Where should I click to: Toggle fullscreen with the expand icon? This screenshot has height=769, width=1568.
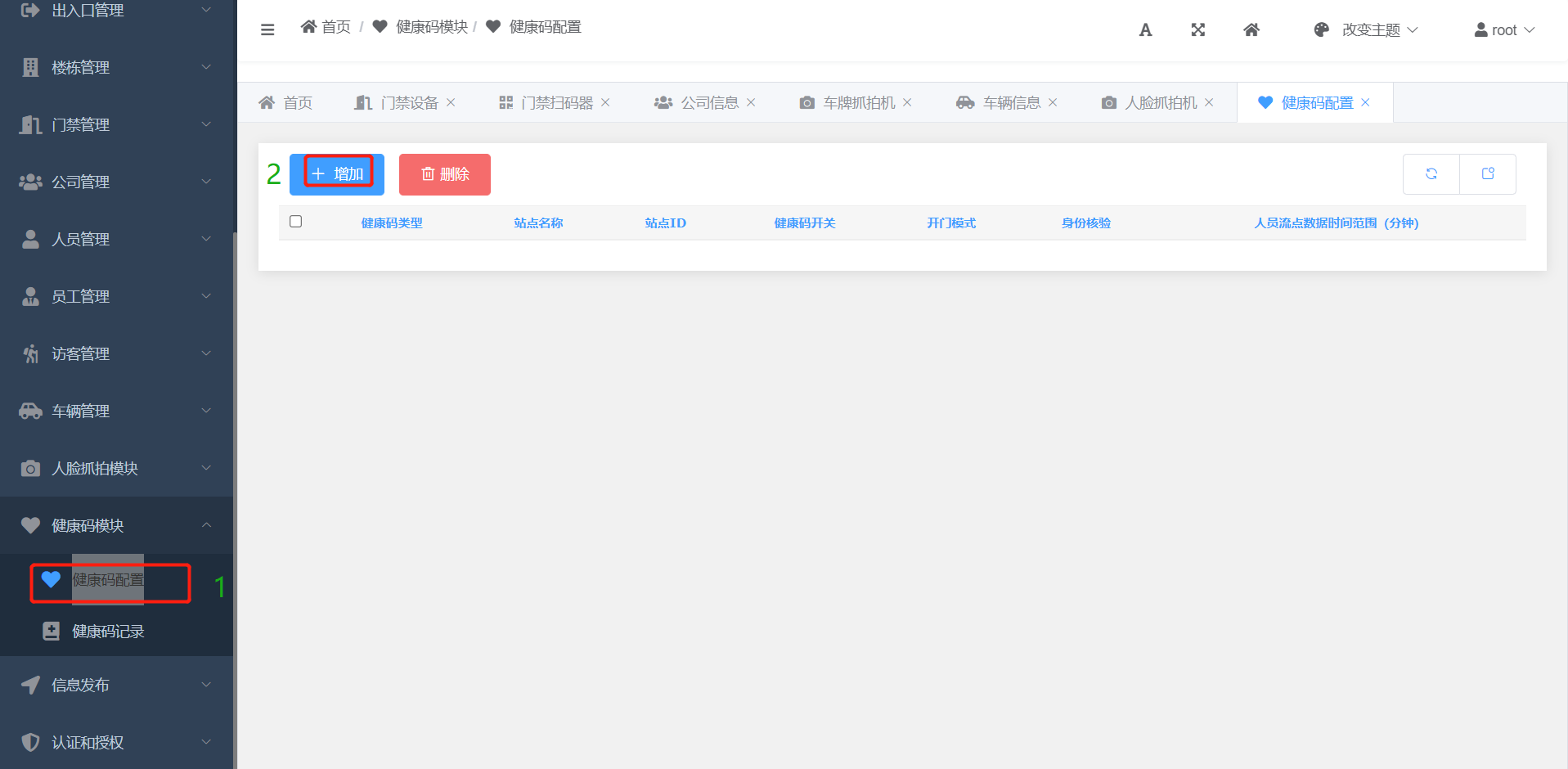1198,30
